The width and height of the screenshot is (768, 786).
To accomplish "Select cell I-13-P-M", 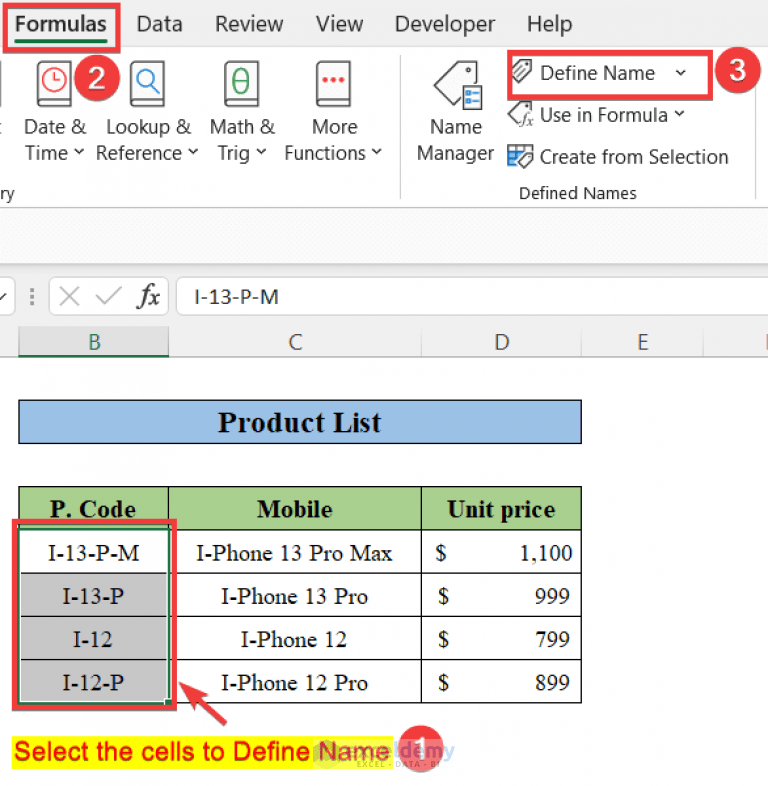I will tap(93, 552).
